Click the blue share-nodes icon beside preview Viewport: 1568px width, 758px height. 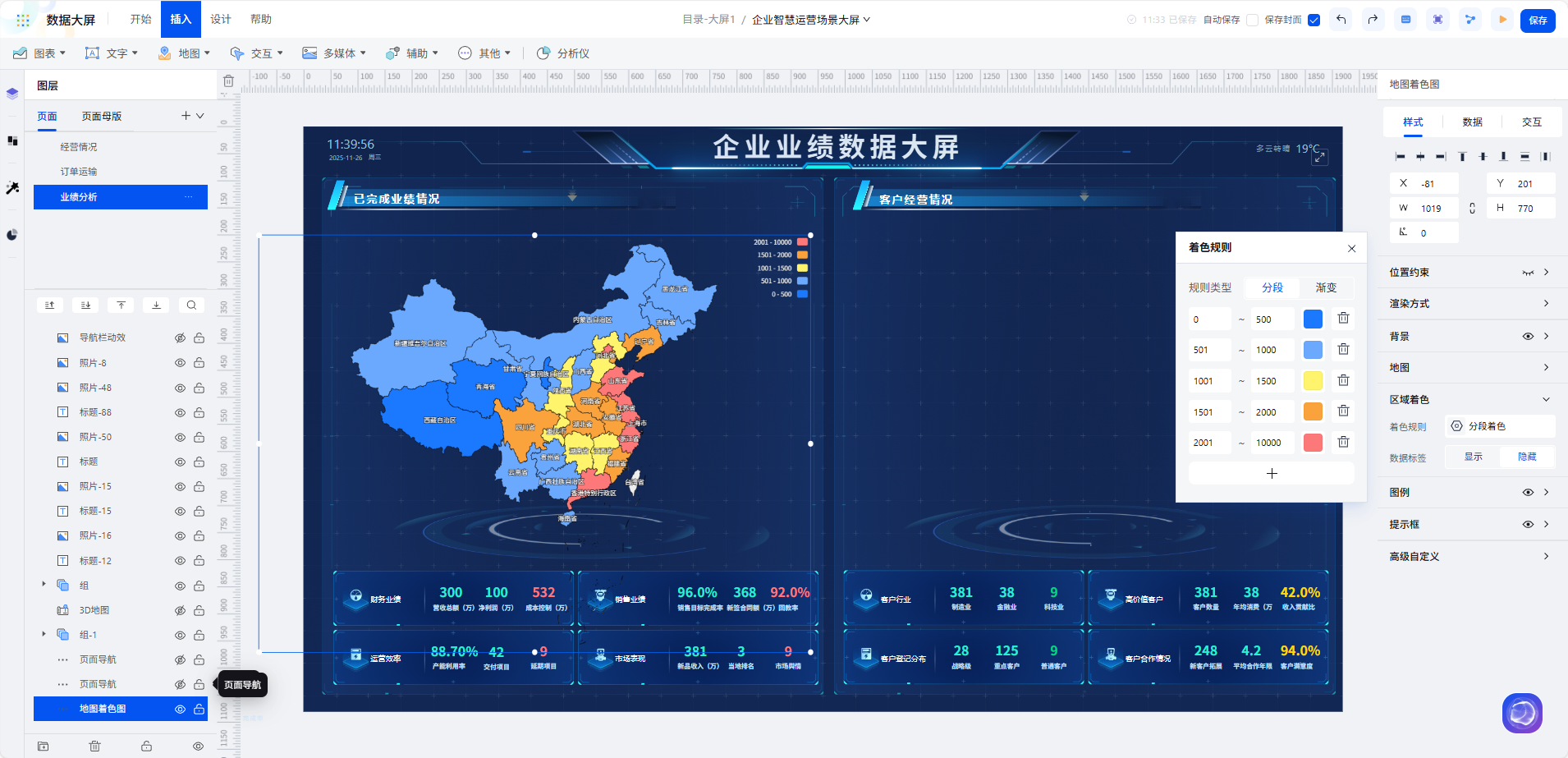pos(1469,20)
